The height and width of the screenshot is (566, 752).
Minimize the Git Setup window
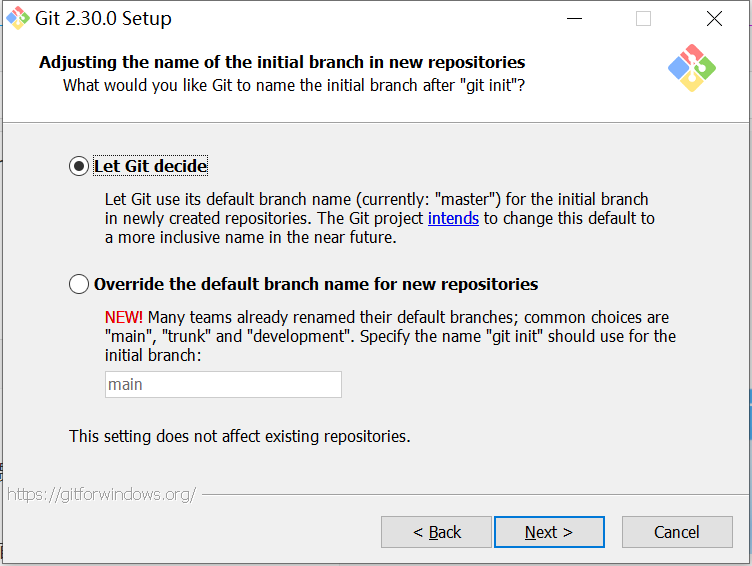click(x=574, y=19)
